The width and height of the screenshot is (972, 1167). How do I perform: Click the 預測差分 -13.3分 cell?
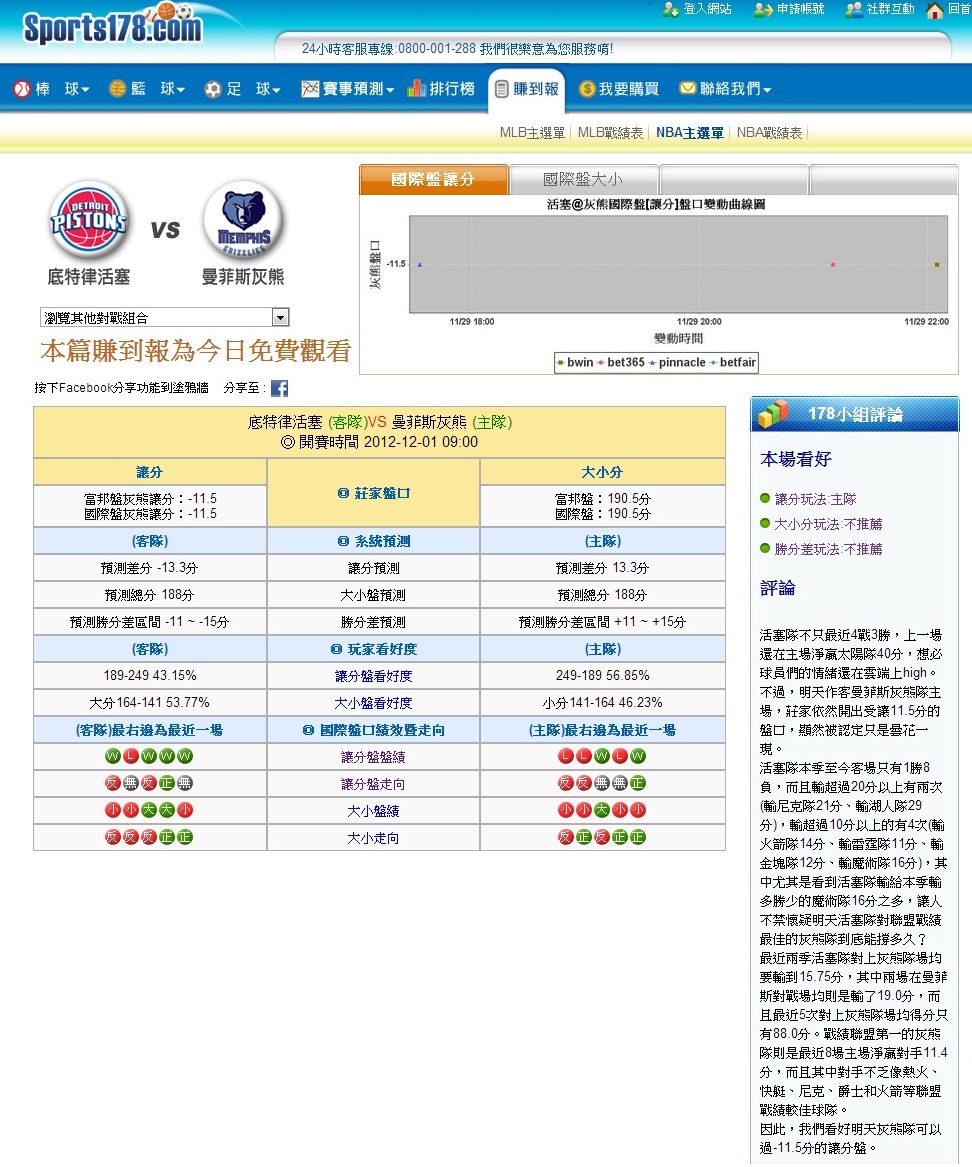click(x=150, y=568)
